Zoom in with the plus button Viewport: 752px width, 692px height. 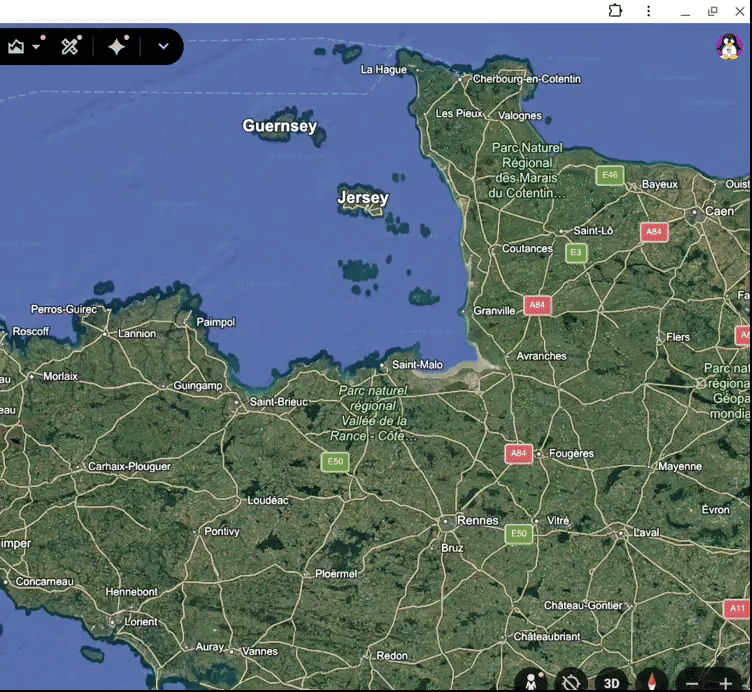[x=726, y=683]
